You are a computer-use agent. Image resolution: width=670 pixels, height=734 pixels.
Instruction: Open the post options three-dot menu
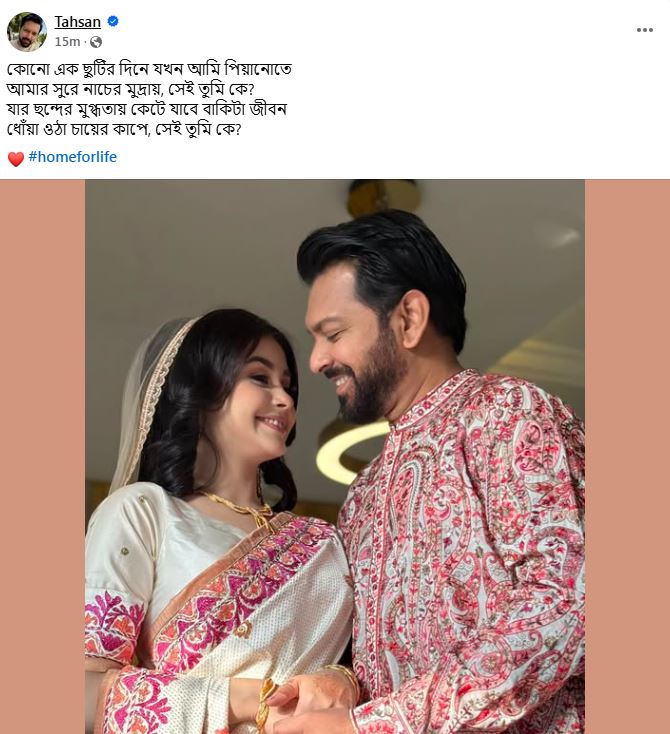pyautogui.click(x=645, y=30)
